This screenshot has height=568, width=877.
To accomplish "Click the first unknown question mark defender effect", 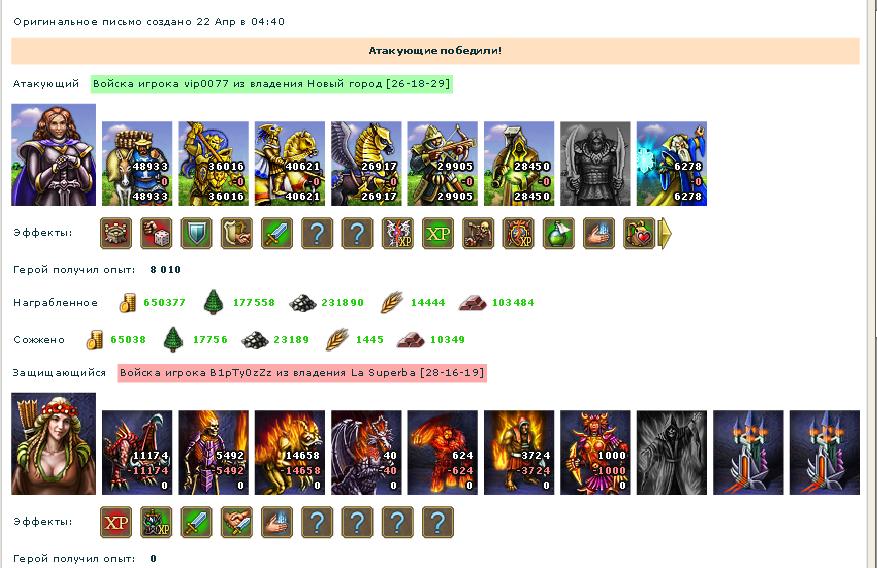I will click(317, 522).
